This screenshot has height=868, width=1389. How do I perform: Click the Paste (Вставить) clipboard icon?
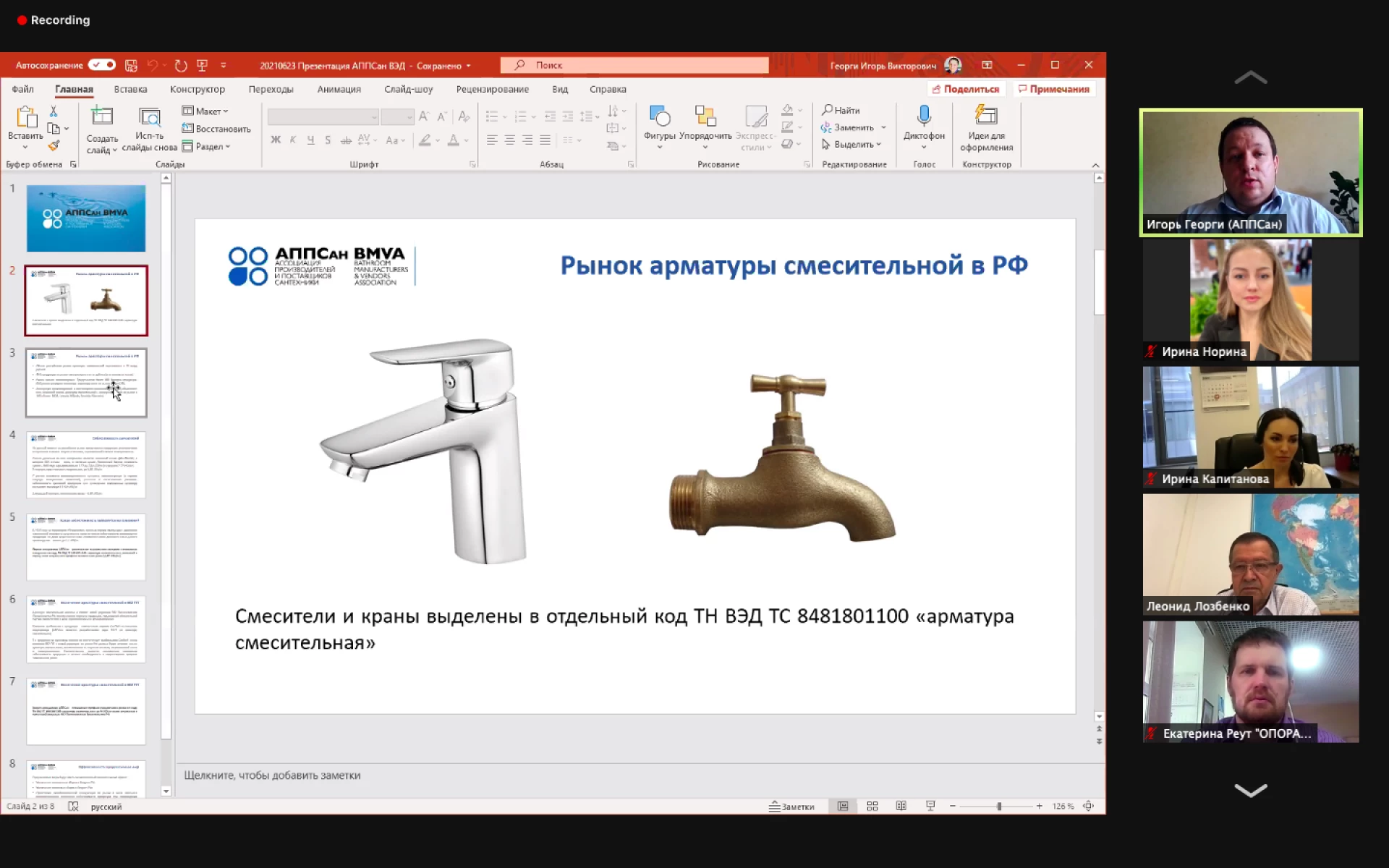26,116
